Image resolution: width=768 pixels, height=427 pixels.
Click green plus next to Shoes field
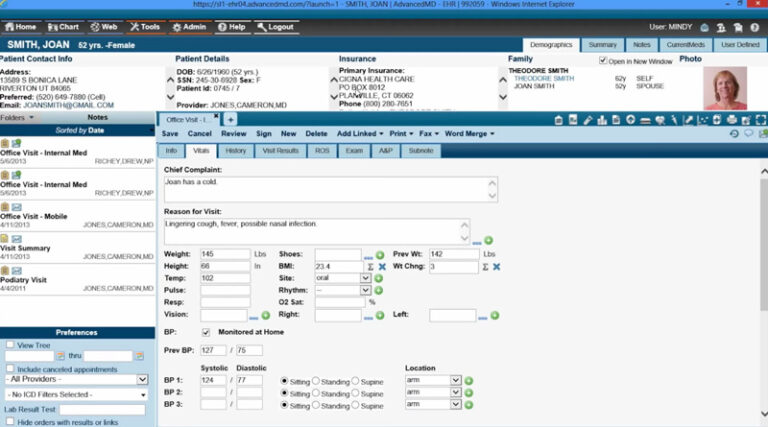(x=380, y=255)
